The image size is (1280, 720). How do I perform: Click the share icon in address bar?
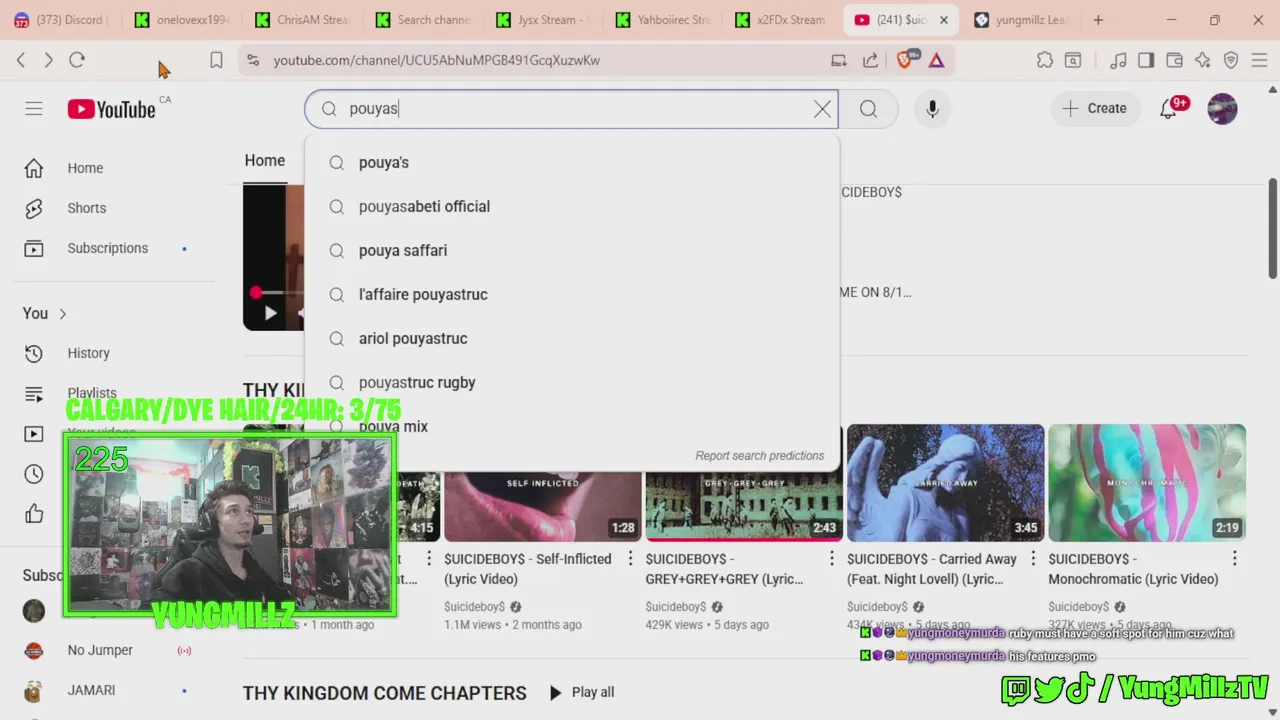click(x=870, y=60)
